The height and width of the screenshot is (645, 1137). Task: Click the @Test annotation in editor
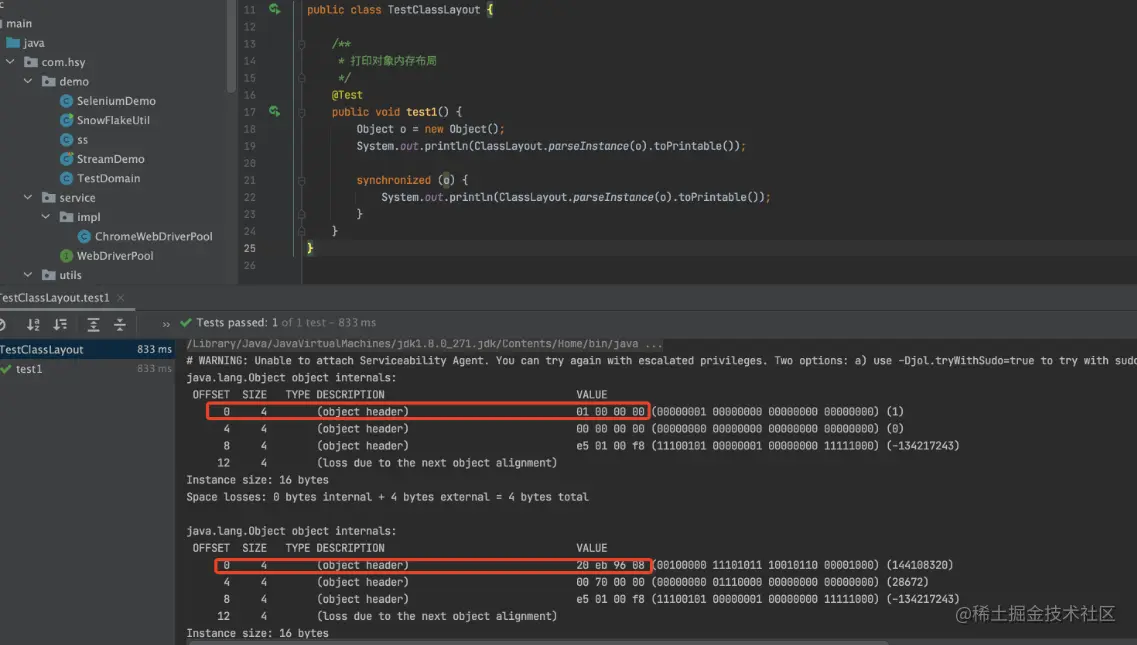point(347,95)
